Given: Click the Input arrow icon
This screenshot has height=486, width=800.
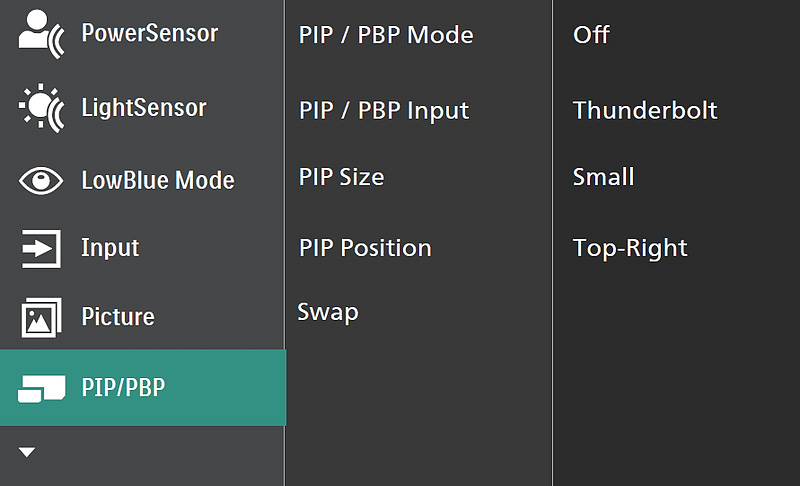Looking at the screenshot, I should click(x=41, y=248).
